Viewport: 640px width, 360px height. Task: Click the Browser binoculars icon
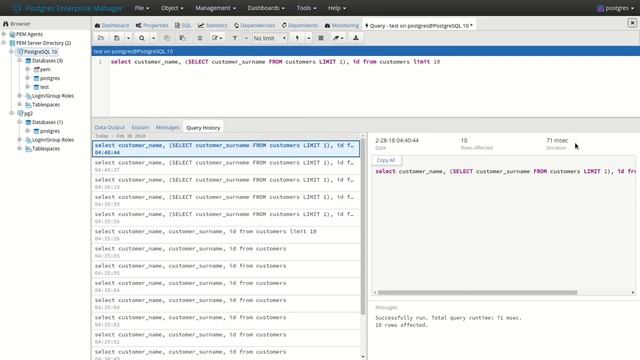tap(6, 24)
